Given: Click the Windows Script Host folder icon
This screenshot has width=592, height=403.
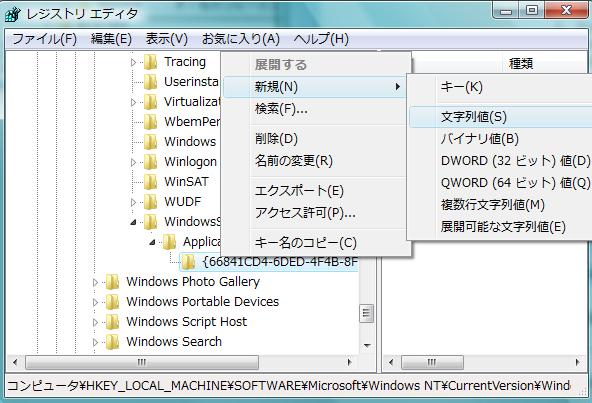Looking at the screenshot, I should click(113, 322).
